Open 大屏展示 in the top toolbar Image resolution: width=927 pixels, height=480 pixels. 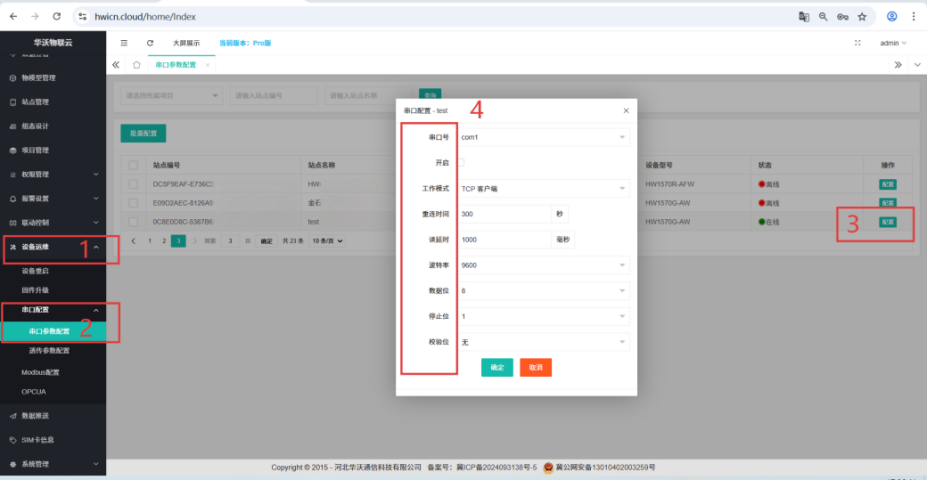coord(186,43)
